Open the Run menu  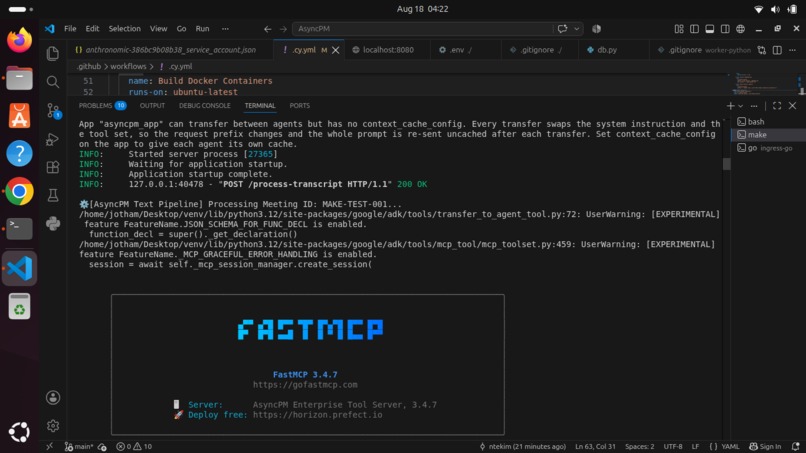click(x=203, y=29)
